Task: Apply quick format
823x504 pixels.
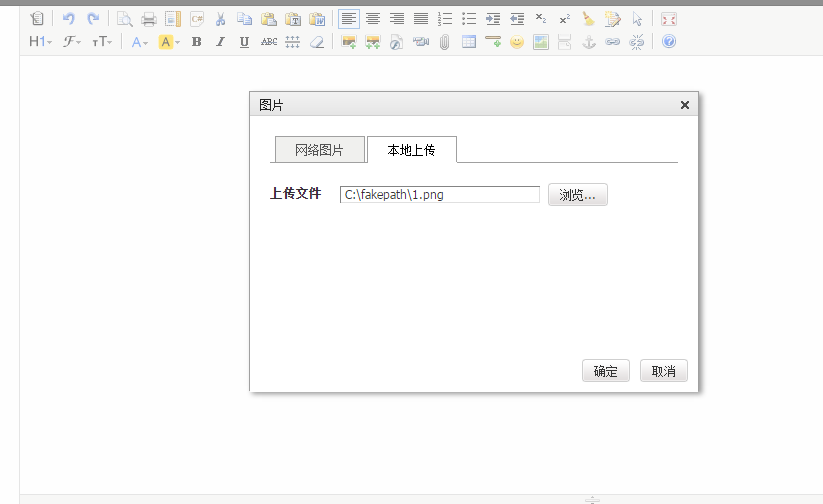Action: [613, 19]
